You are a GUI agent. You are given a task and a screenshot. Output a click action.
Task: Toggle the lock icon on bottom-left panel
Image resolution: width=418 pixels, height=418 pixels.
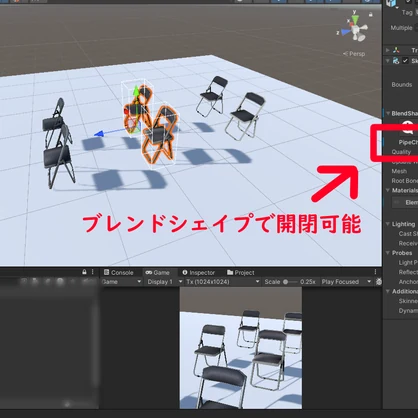pos(84,272)
